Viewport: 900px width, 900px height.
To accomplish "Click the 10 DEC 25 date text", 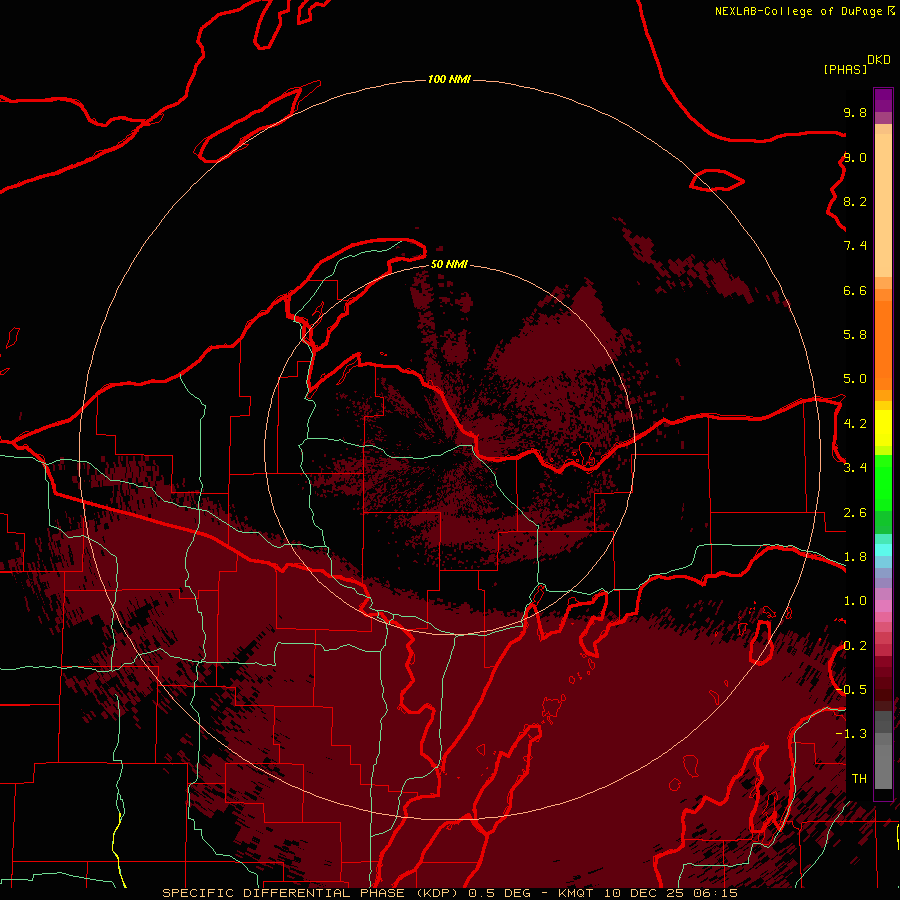I will click(x=647, y=893).
